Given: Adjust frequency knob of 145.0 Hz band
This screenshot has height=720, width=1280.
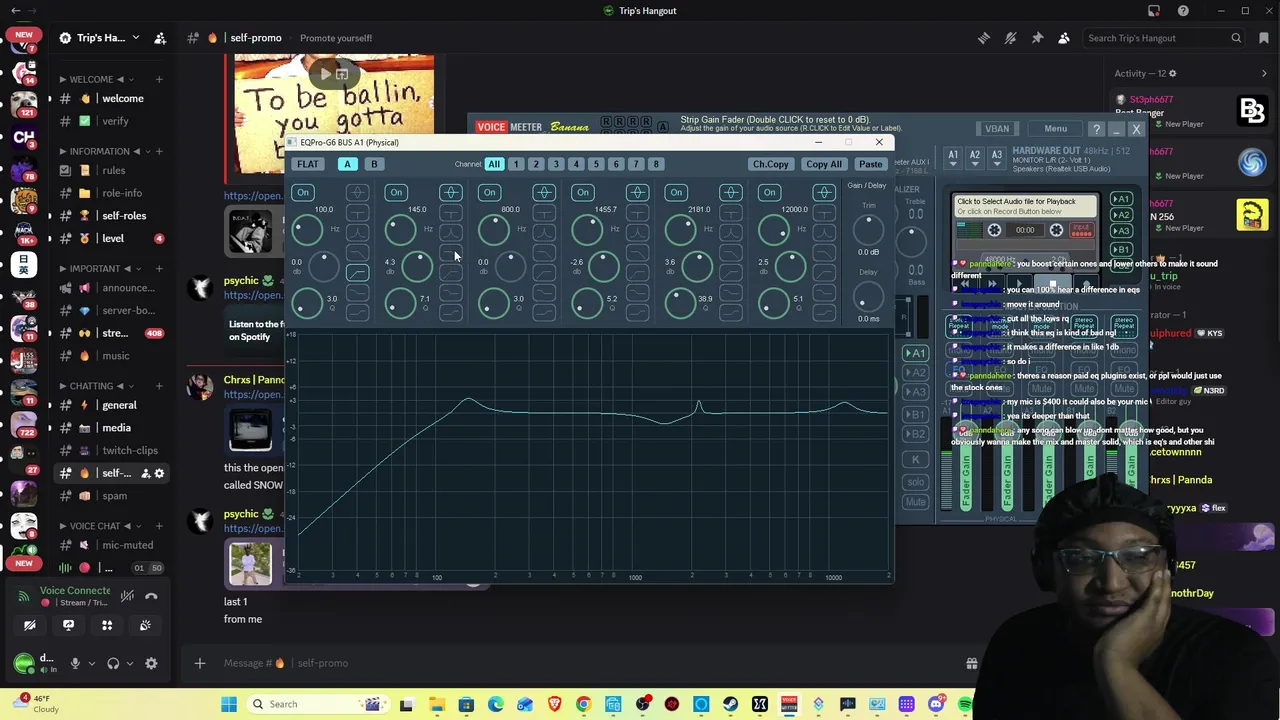Looking at the screenshot, I should pos(401,230).
